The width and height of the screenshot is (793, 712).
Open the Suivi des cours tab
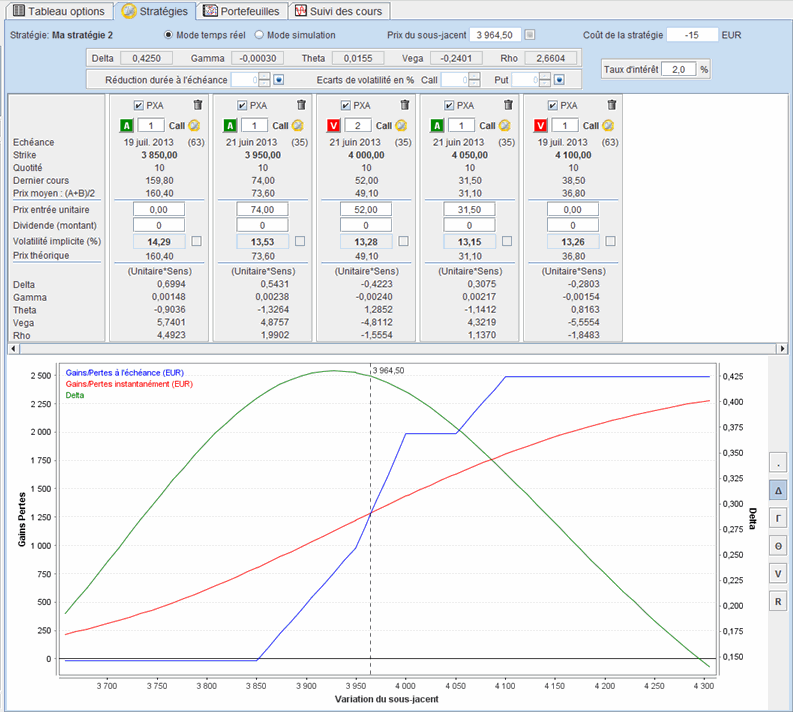click(340, 11)
